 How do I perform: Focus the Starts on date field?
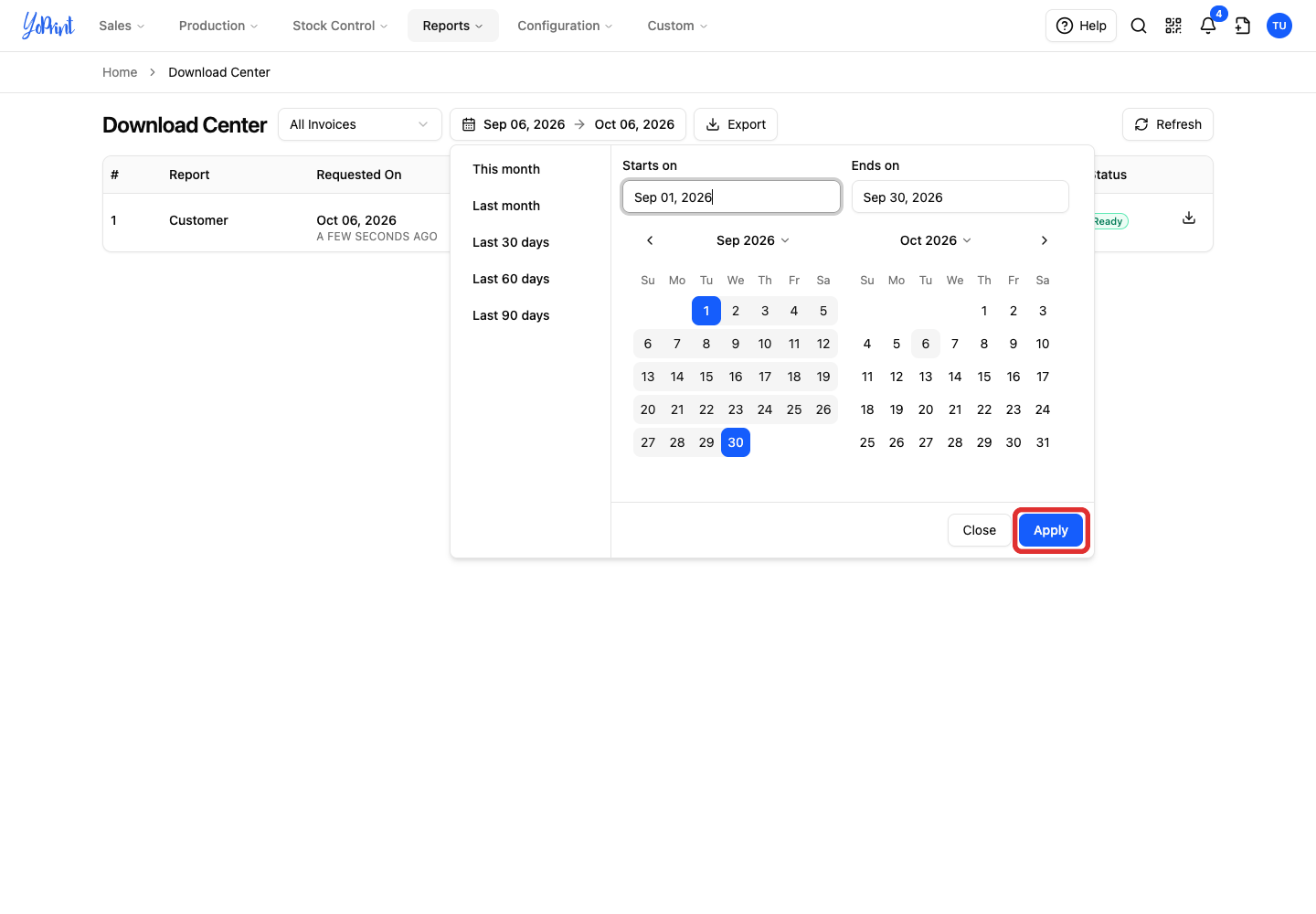[731, 197]
